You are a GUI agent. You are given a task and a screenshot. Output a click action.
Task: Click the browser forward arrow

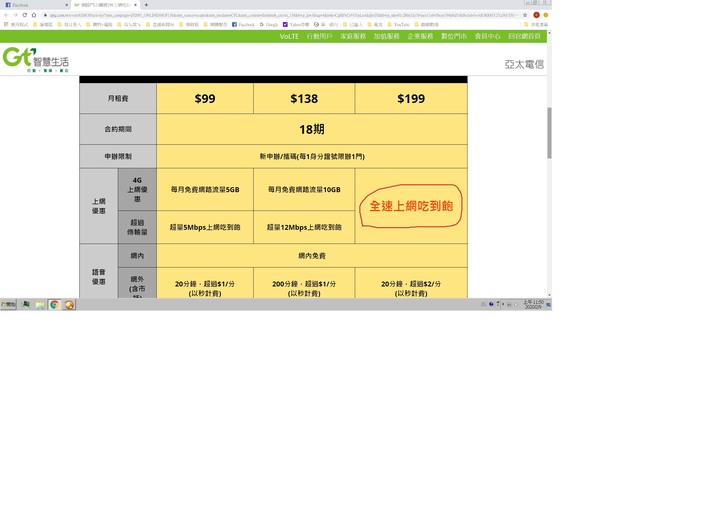15,15
